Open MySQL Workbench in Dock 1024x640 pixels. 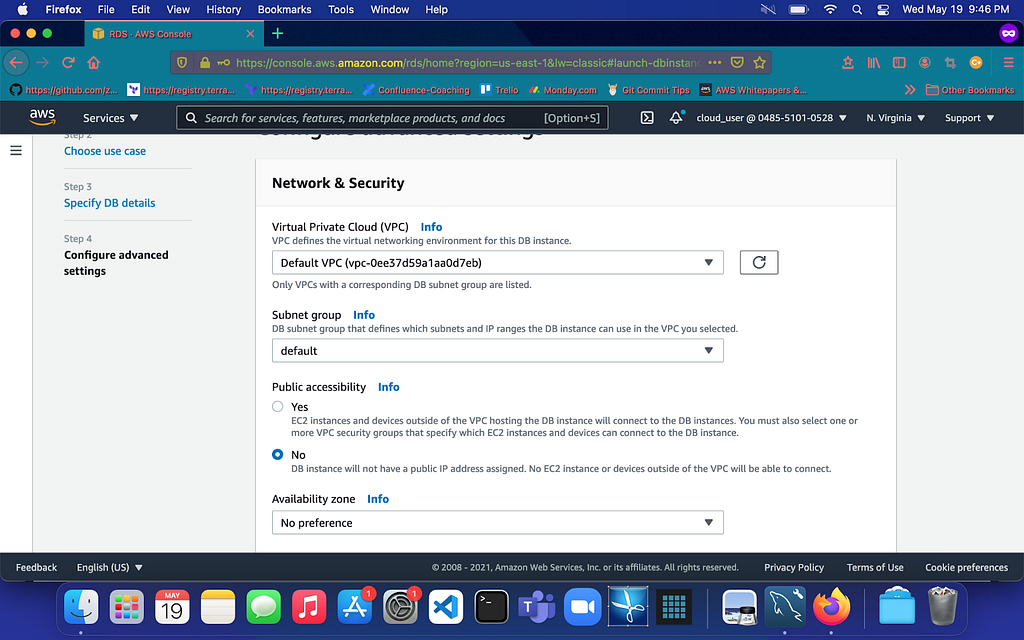[785, 607]
